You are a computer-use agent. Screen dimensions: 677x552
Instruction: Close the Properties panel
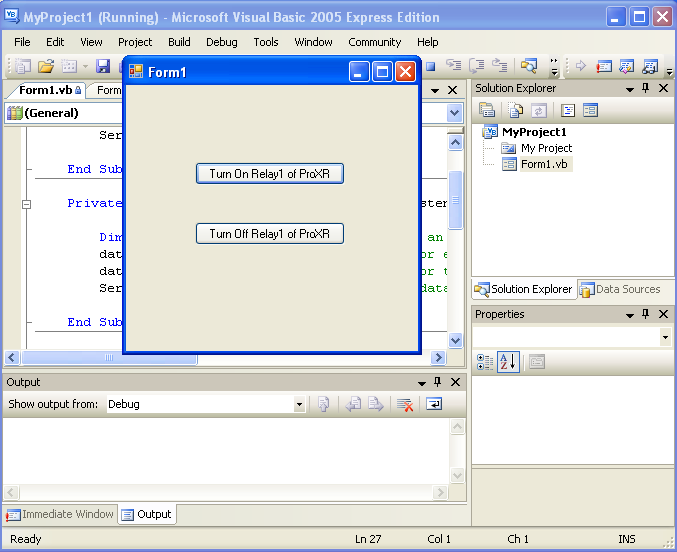tap(663, 314)
